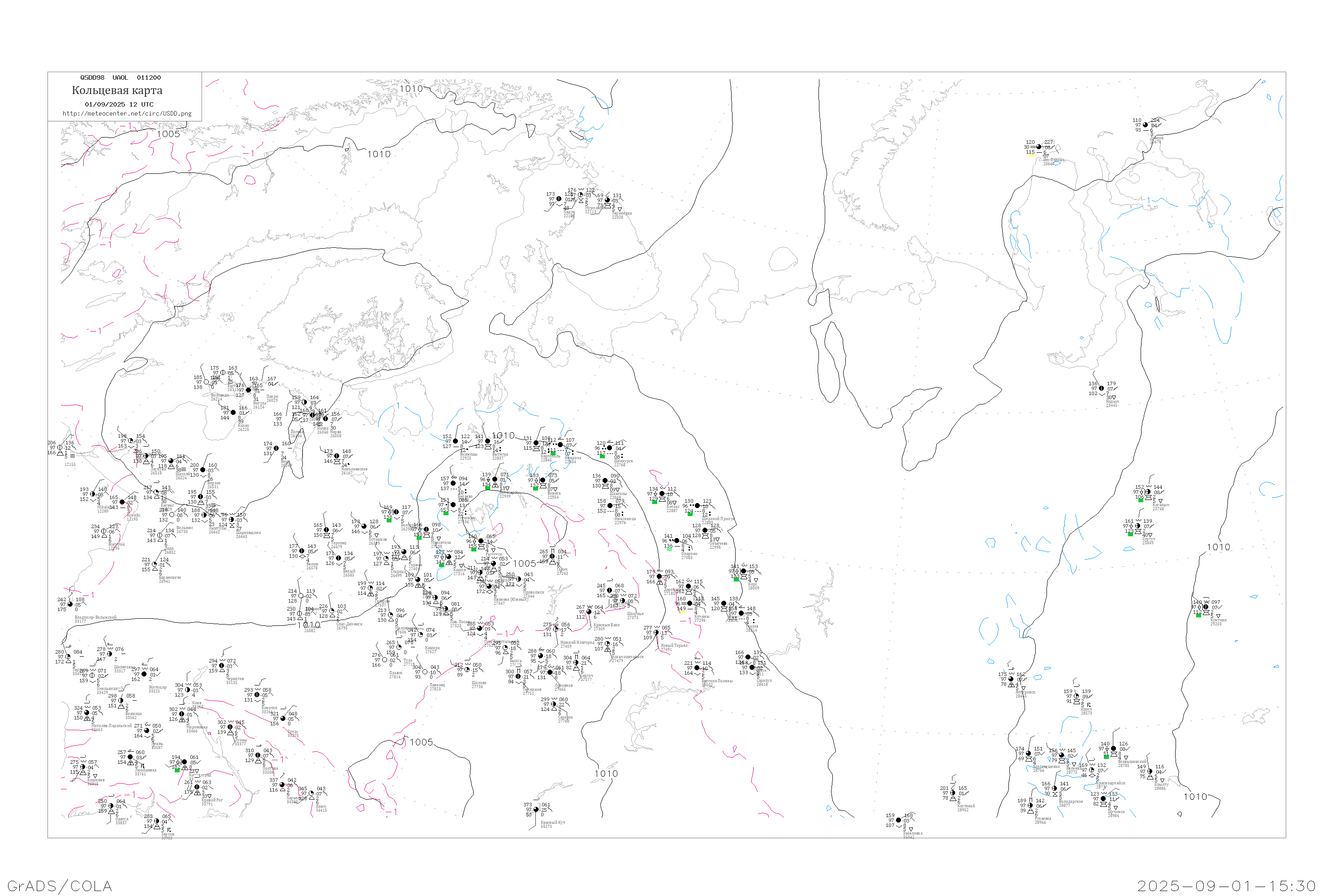Click the Надым station circle symbol
This screenshot has height=896, width=1344.
[1102, 388]
